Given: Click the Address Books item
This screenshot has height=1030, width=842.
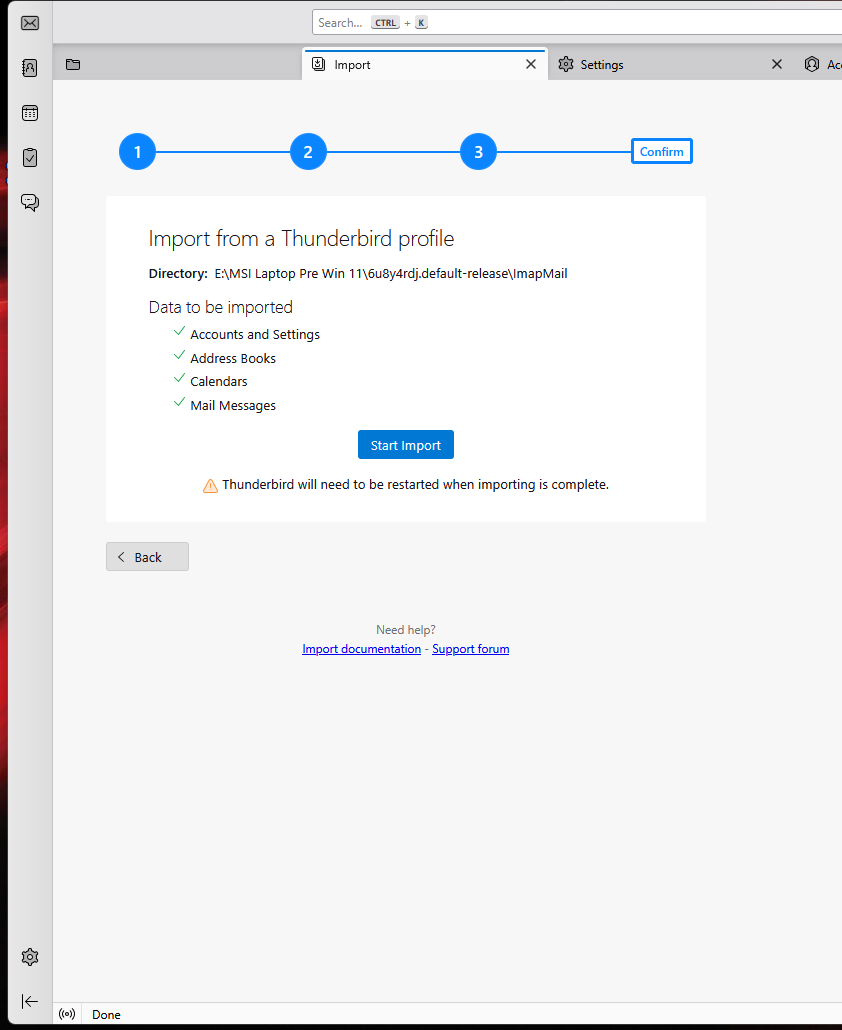Looking at the screenshot, I should [x=233, y=358].
